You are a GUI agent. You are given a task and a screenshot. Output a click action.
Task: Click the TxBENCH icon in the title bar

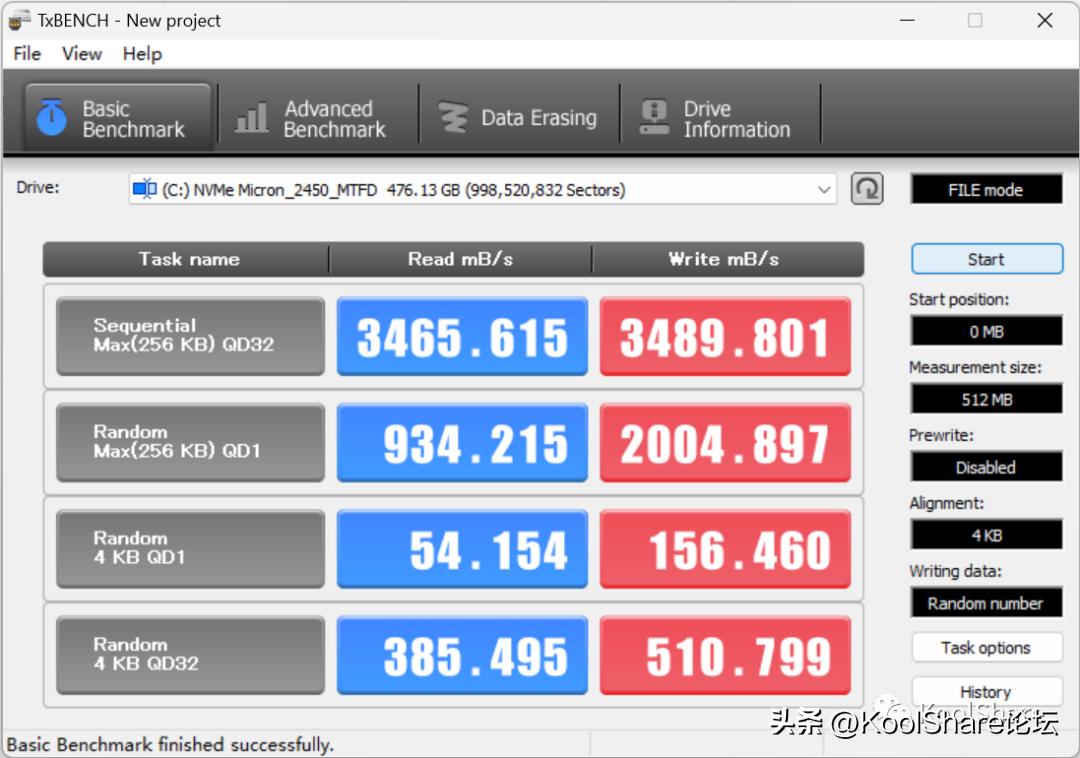pos(20,20)
